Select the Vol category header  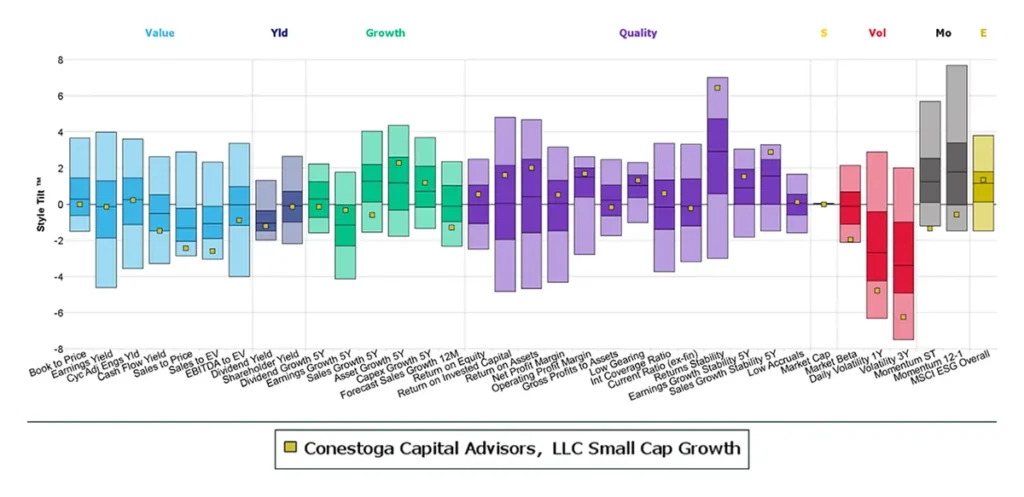pos(877,33)
